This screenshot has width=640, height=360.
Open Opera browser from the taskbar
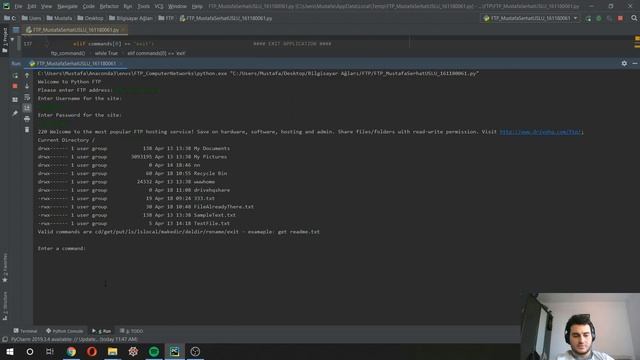coord(92,351)
